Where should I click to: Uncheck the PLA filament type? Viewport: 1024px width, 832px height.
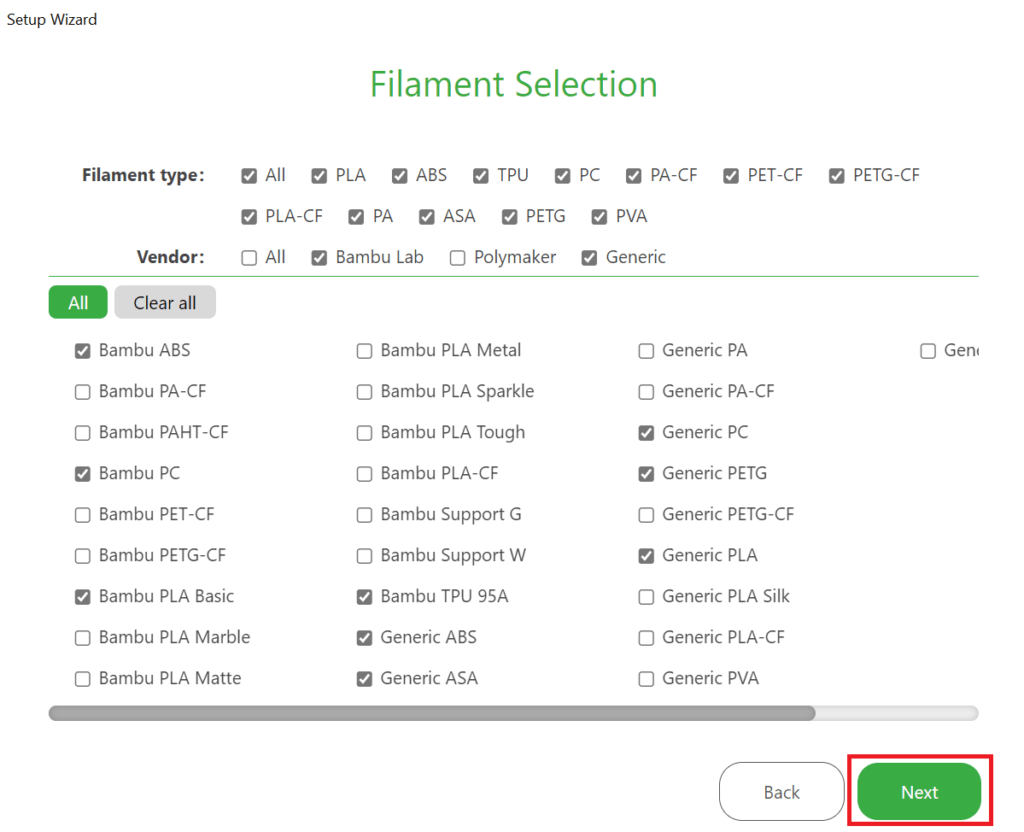(x=319, y=176)
